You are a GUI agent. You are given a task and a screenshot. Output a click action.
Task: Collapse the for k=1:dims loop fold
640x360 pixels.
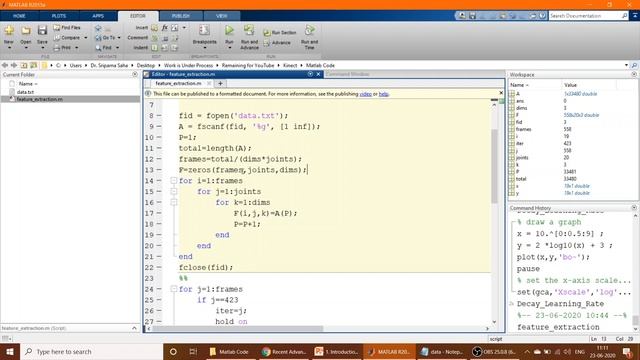click(173, 202)
